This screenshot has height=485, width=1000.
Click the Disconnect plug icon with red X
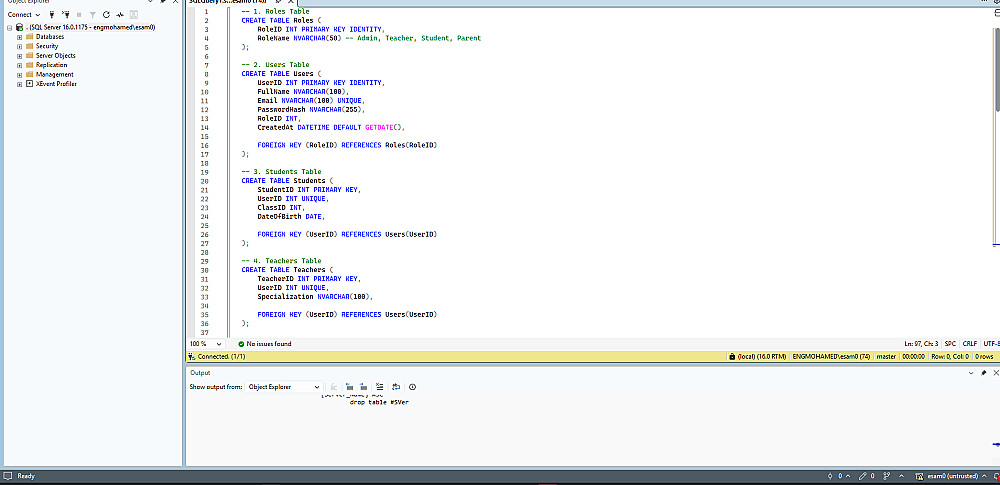pyautogui.click(x=65, y=14)
